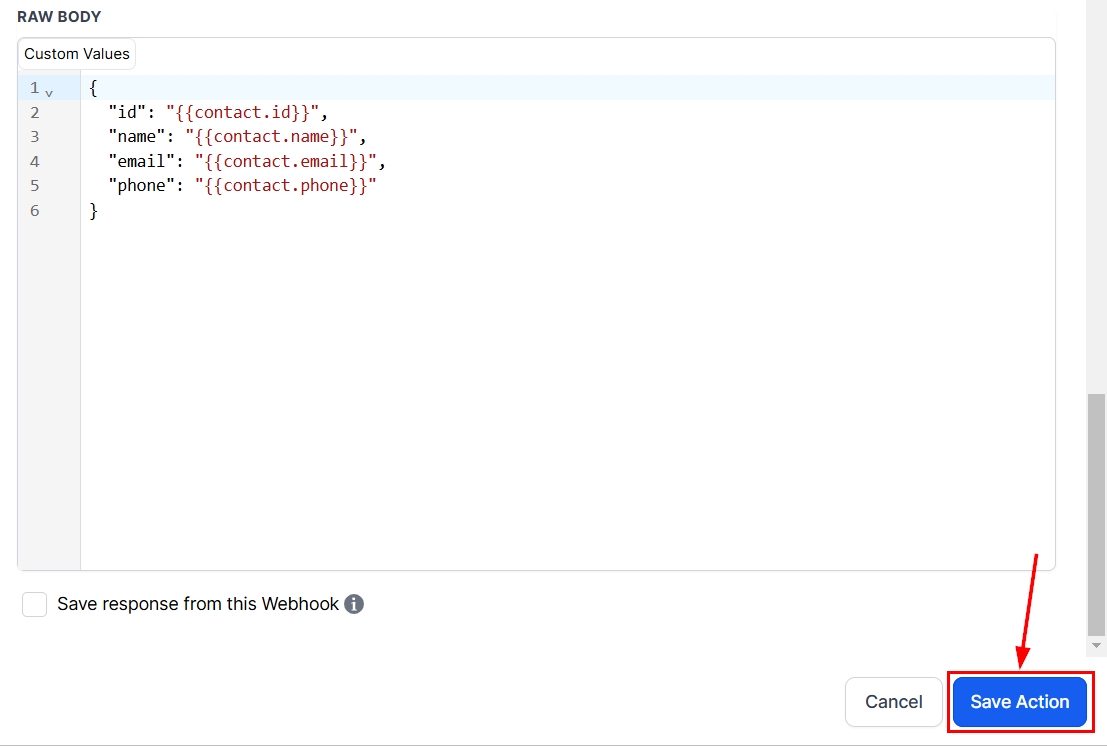Viewport: 1107px width, 746px height.
Task: Click the Cancel button
Action: coord(893,702)
